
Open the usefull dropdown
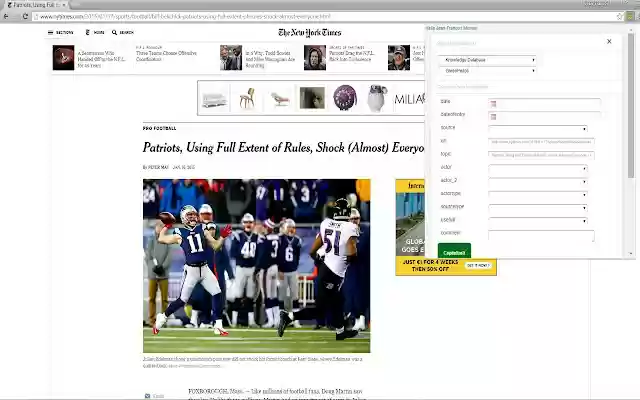(538, 221)
